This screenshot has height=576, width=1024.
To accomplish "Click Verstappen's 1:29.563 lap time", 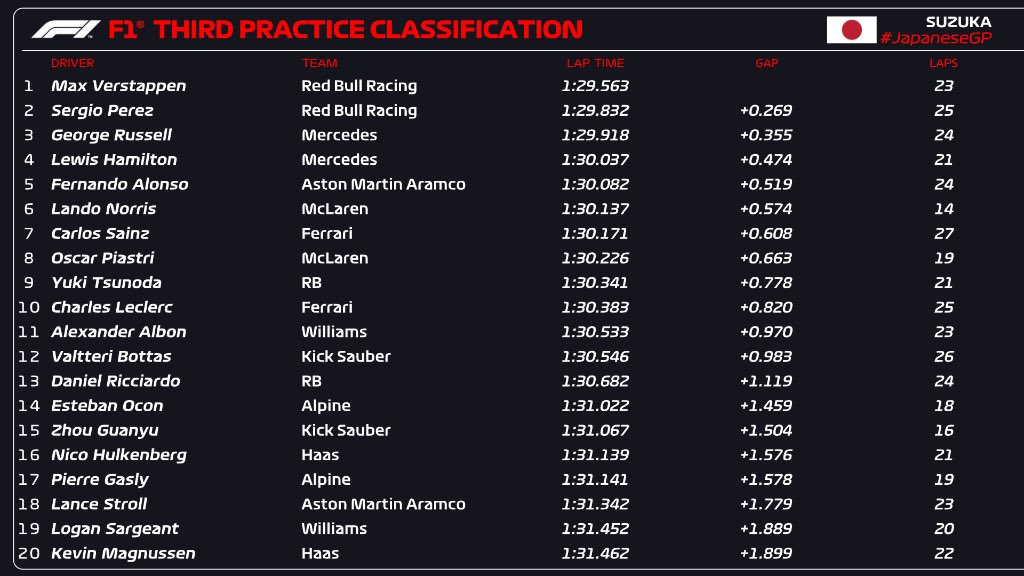I will (x=595, y=86).
